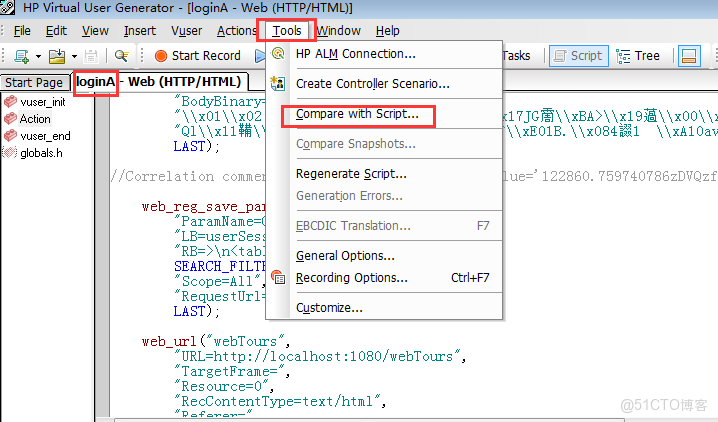This screenshot has height=422, width=718.
Task: Switch to the Start Page tab
Action: (x=34, y=82)
